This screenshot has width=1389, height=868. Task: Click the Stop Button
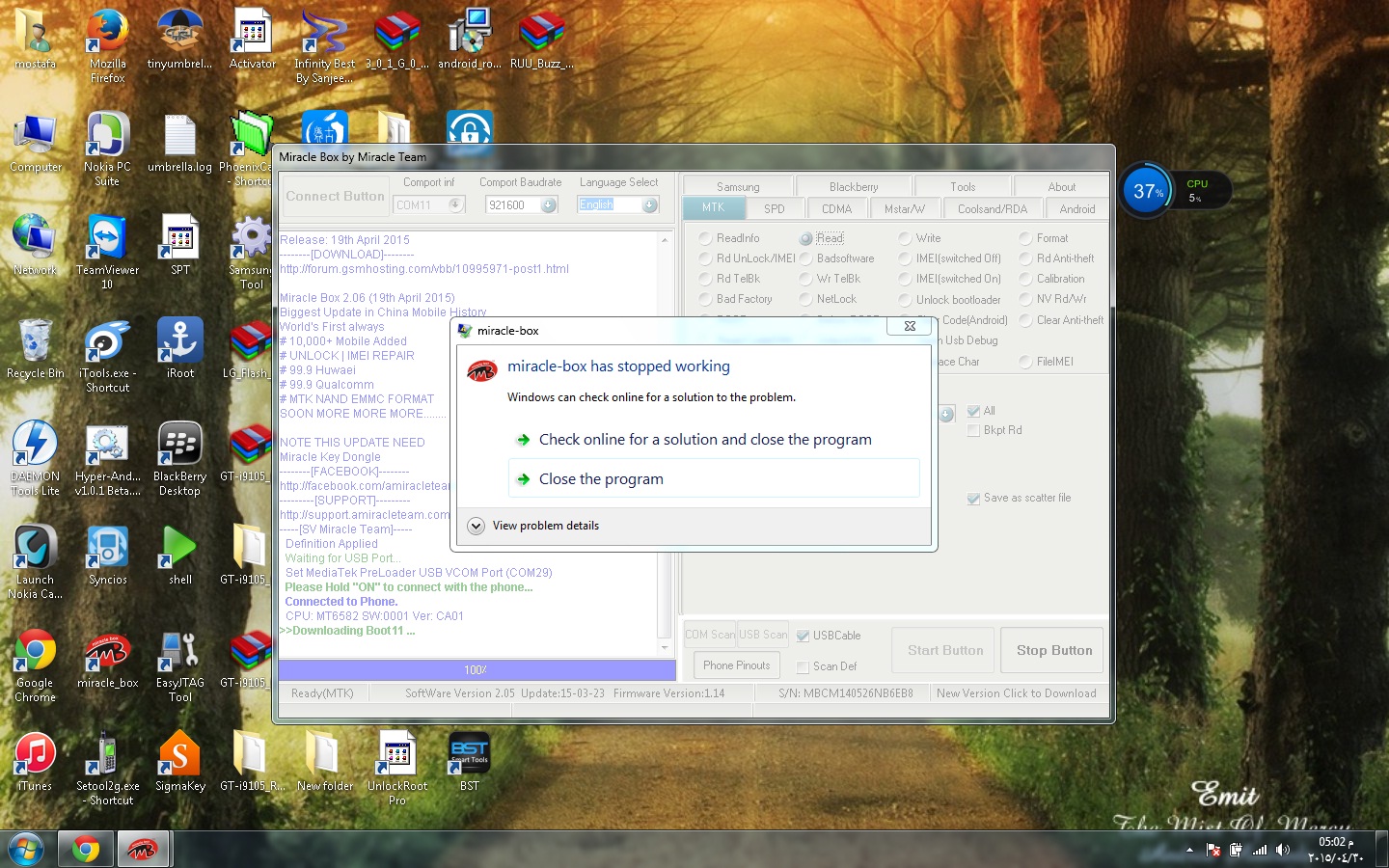click(x=1054, y=650)
